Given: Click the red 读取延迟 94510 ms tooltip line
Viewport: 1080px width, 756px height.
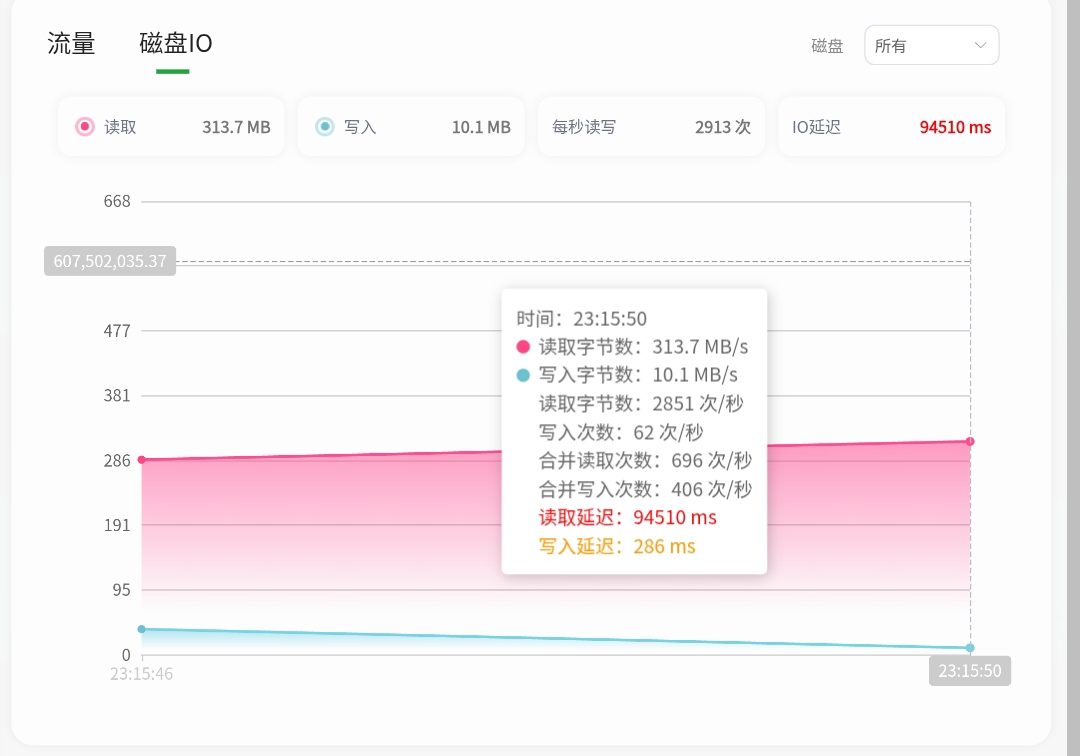Looking at the screenshot, I should click(x=628, y=518).
